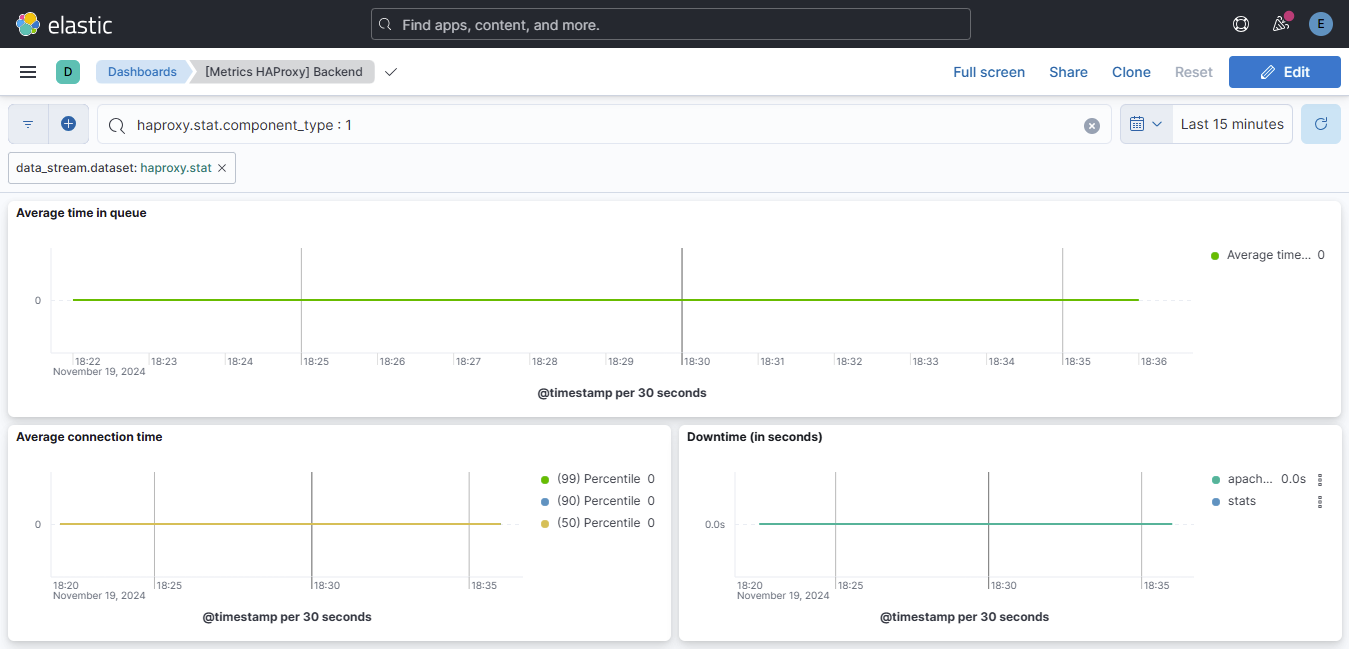Screen dimensions: 1349x649
Task: Open the date picker calendar dropdown
Action: point(1144,123)
